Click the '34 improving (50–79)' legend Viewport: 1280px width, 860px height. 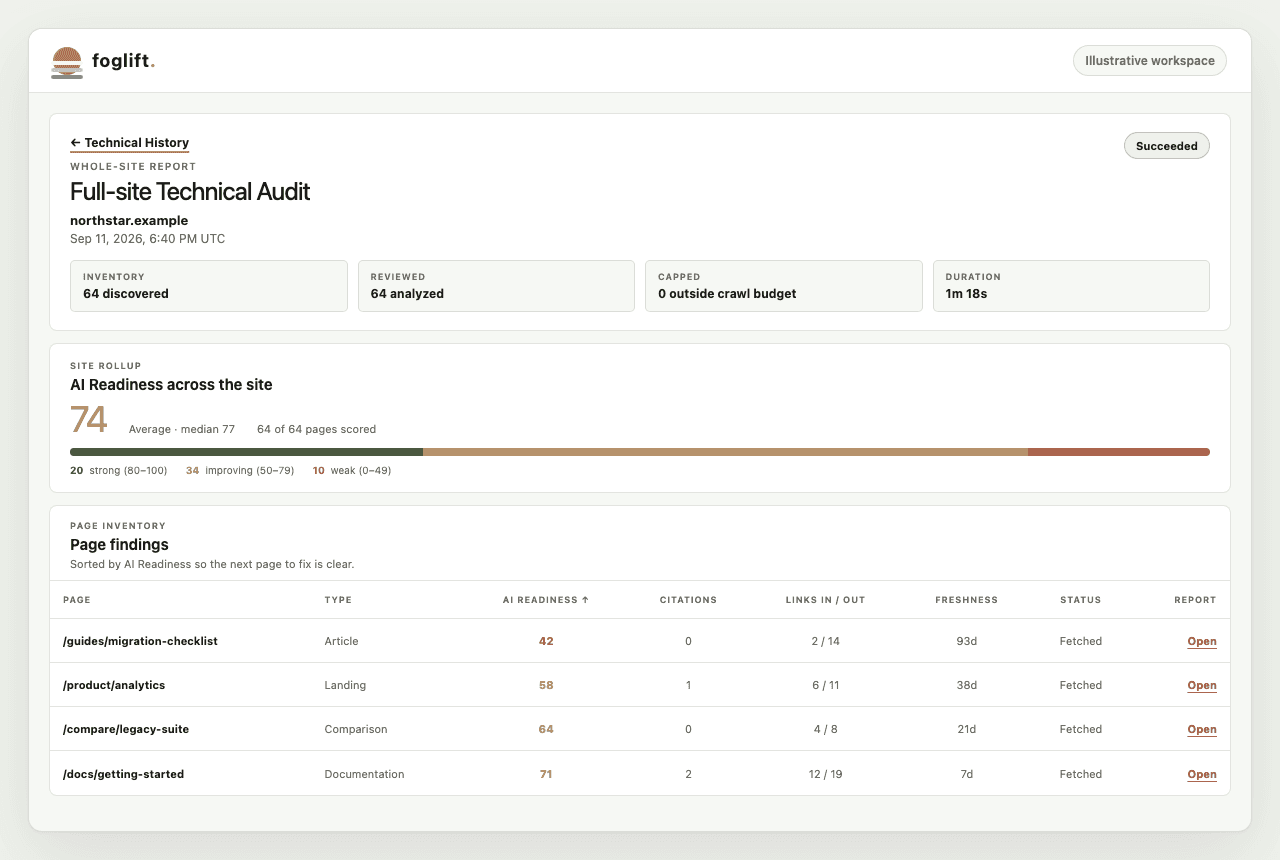(240, 470)
